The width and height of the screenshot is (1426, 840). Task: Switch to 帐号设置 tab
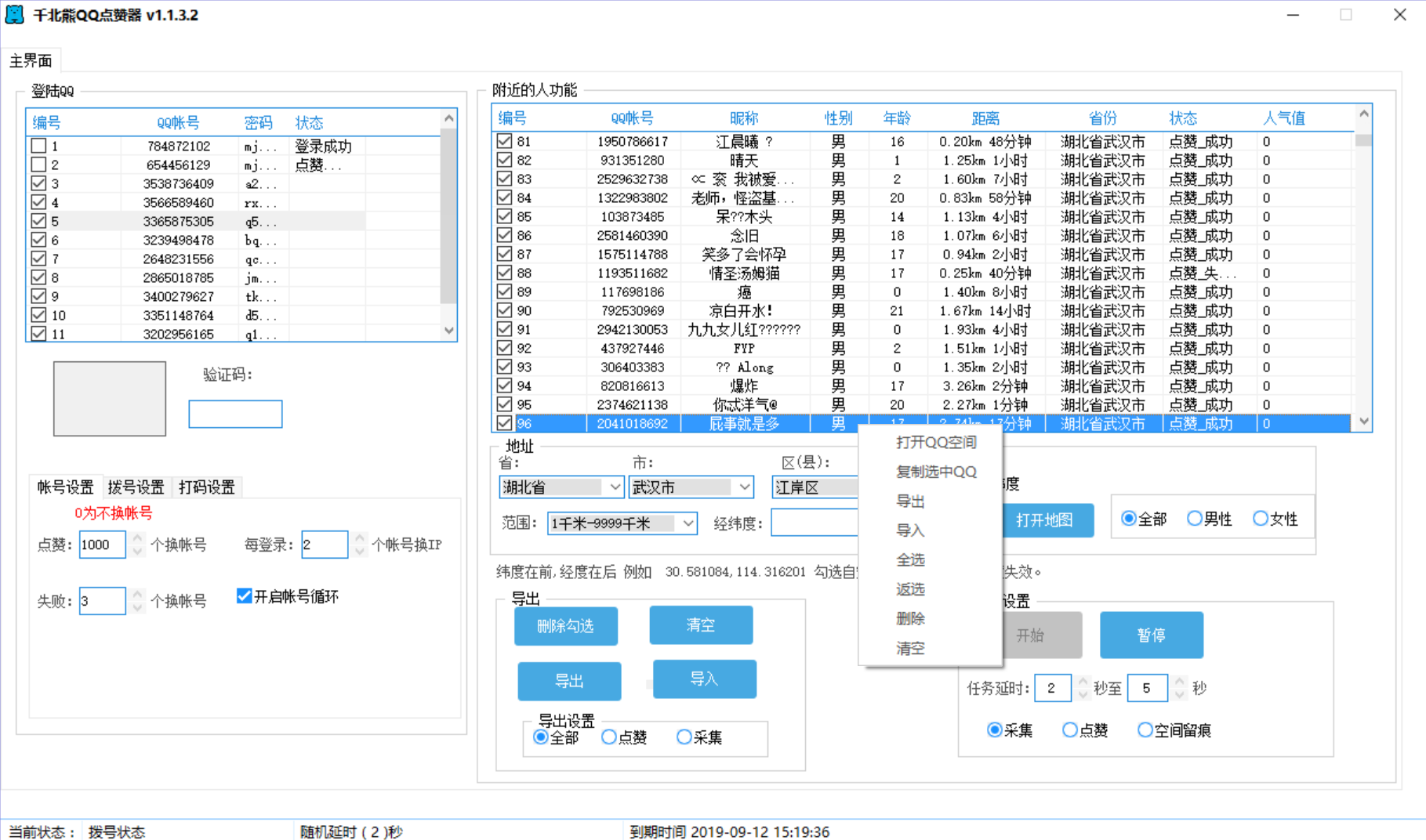(65, 487)
